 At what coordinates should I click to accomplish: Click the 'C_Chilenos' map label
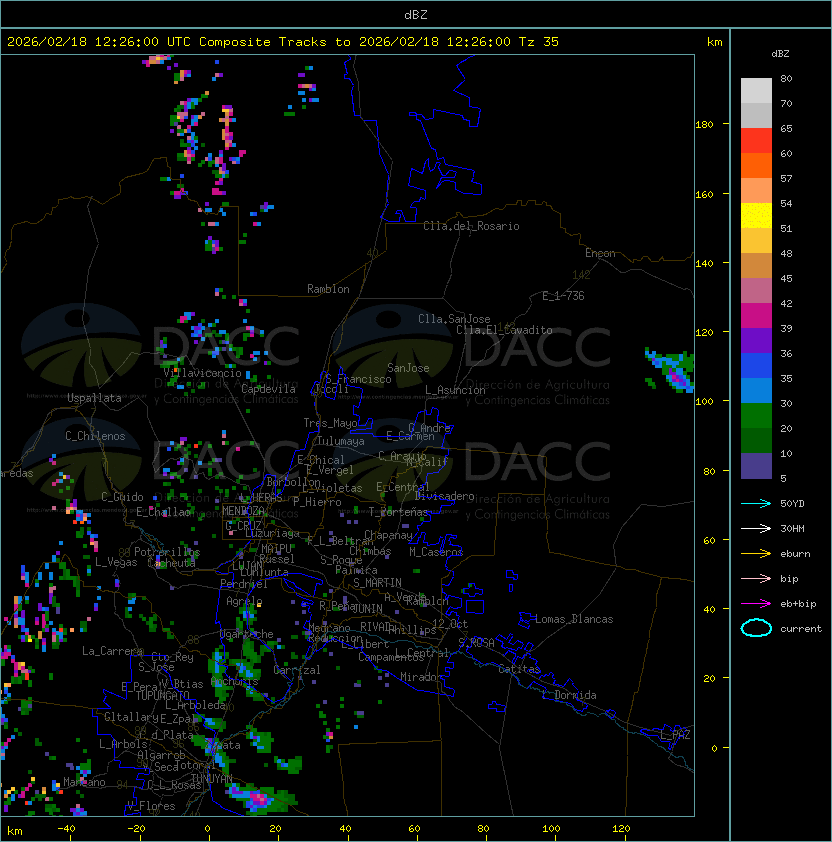click(95, 436)
